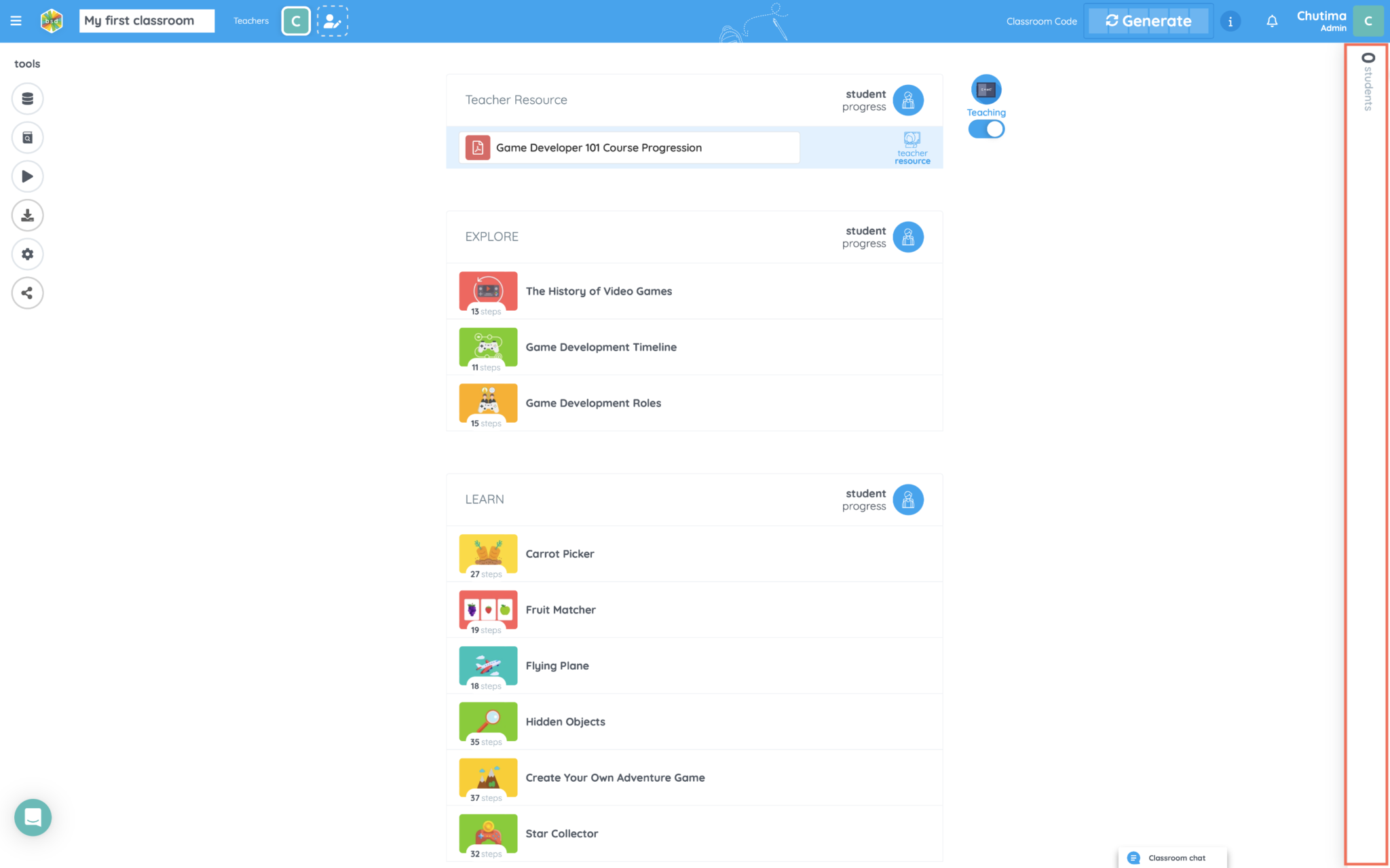Click the add teacher dashed icon

click(x=333, y=20)
